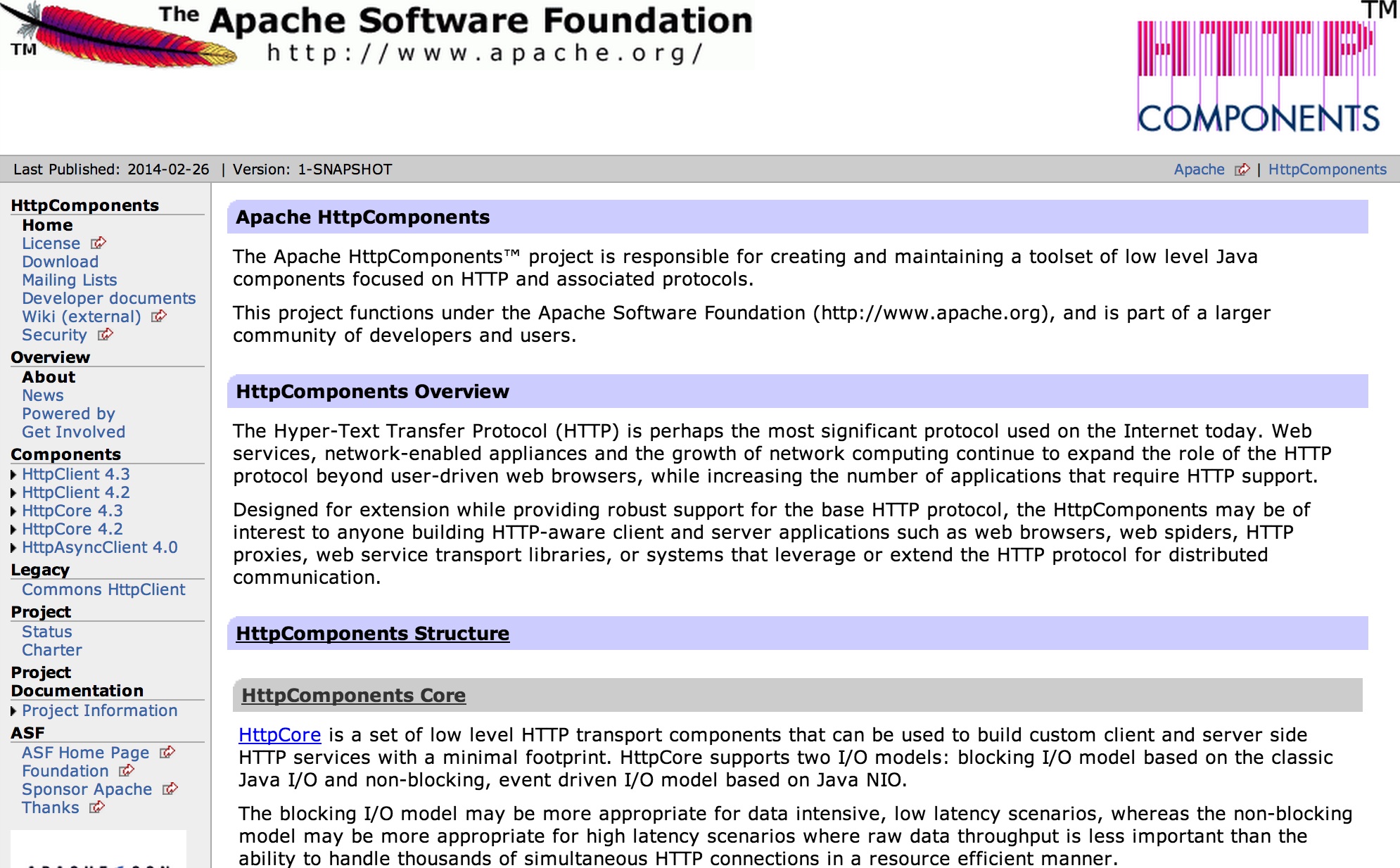Click the 'Apache HttpComponents' section heading
Screen dimensions: 1400x868
click(363, 217)
